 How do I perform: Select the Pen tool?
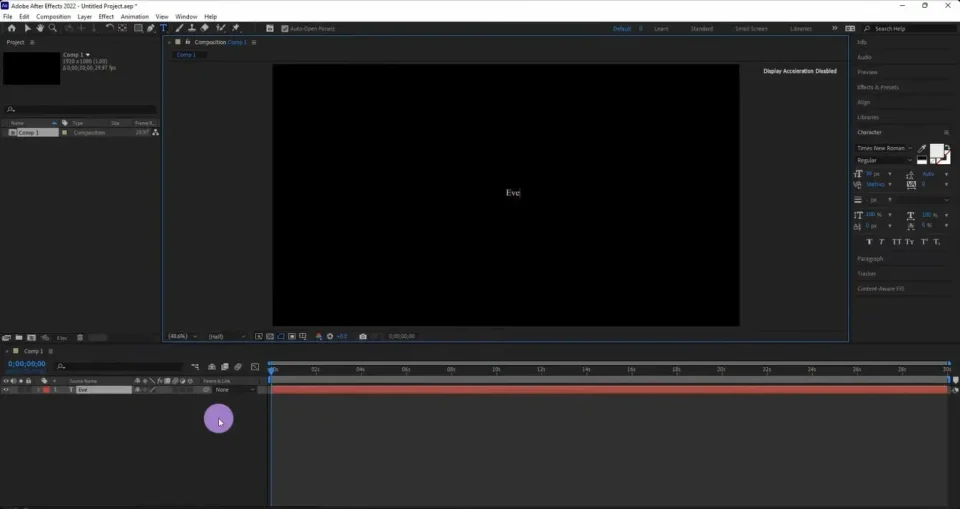coord(150,28)
